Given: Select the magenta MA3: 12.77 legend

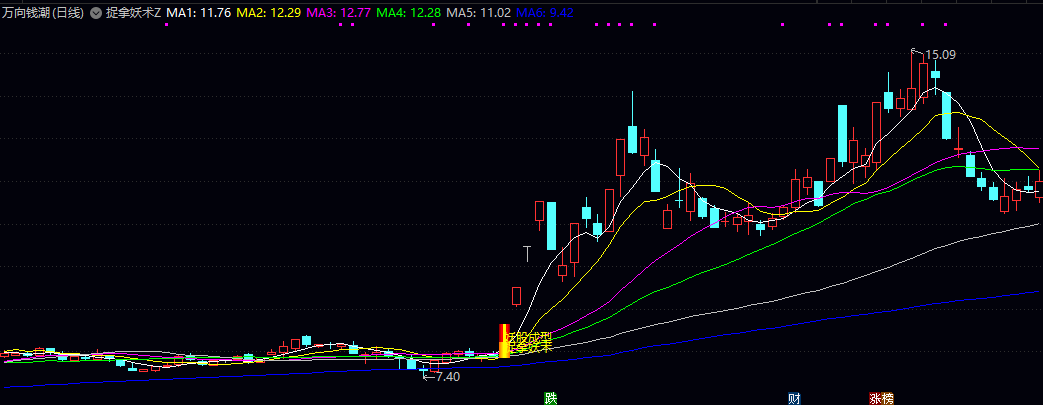Looking at the screenshot, I should pos(338,13).
